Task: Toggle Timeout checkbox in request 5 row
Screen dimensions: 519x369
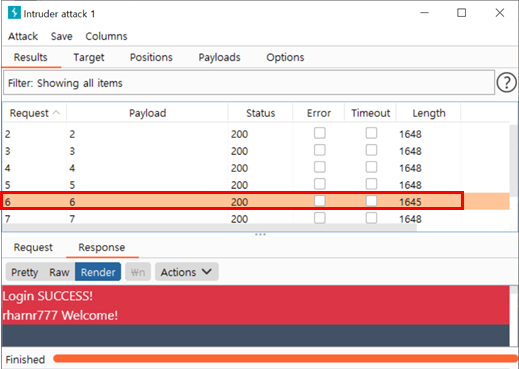Action: (x=371, y=184)
